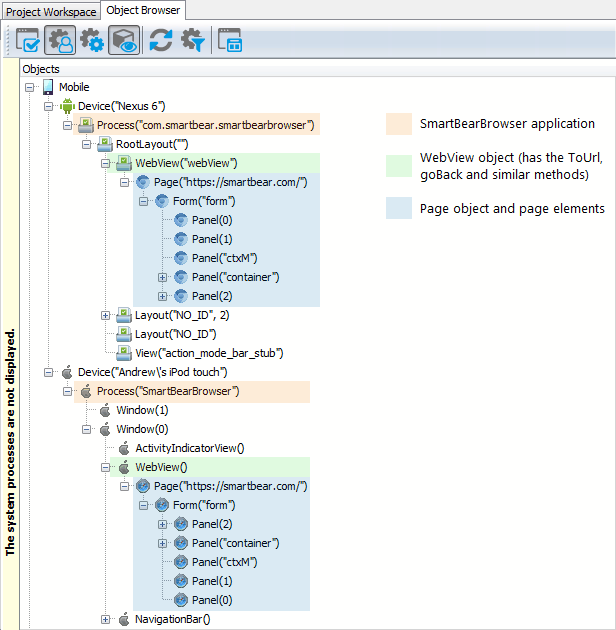
Task: Click the window checkmark toolbar icon
Action: click(27, 40)
